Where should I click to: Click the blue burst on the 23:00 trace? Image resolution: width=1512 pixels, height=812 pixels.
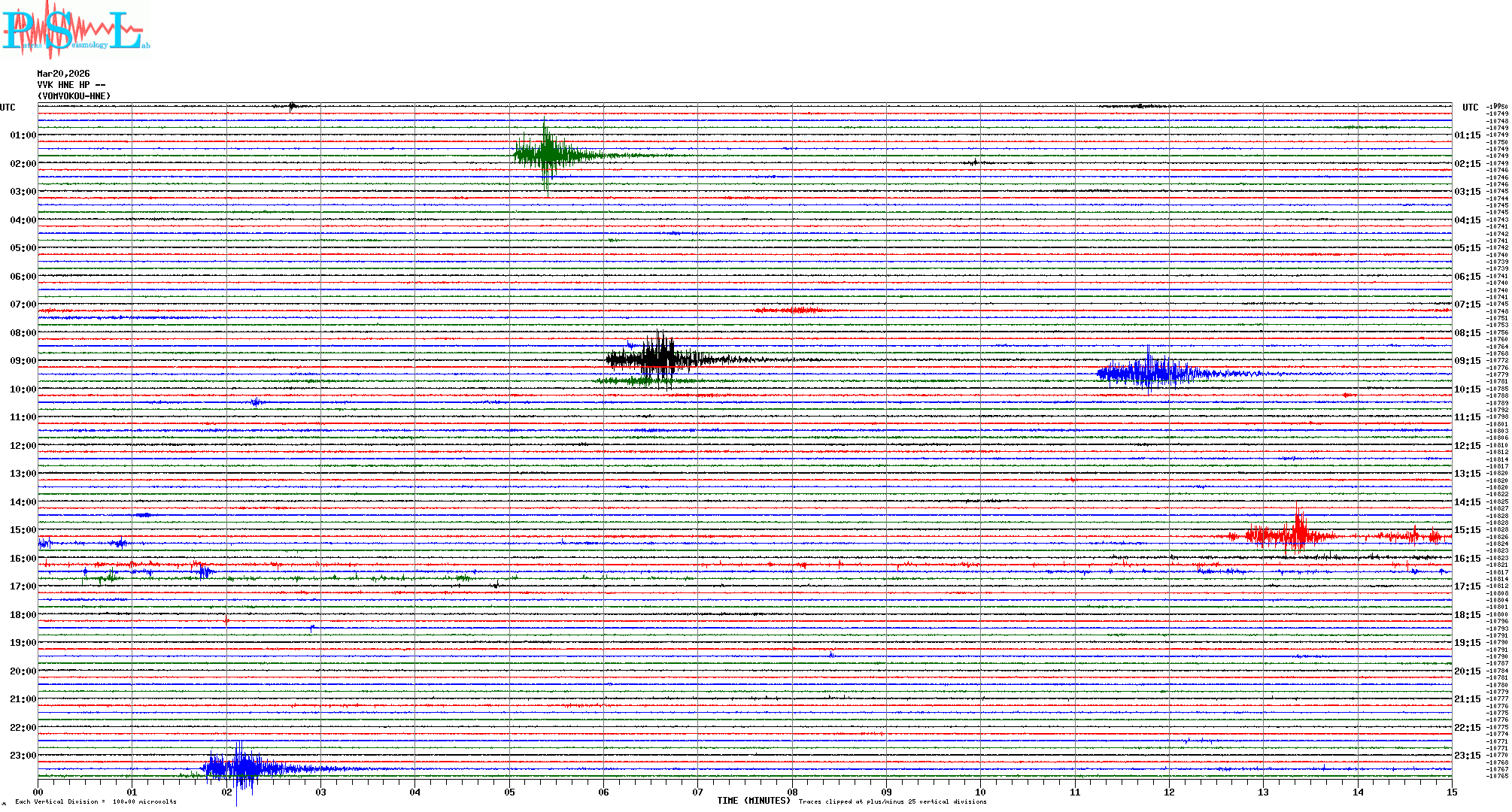[x=241, y=768]
